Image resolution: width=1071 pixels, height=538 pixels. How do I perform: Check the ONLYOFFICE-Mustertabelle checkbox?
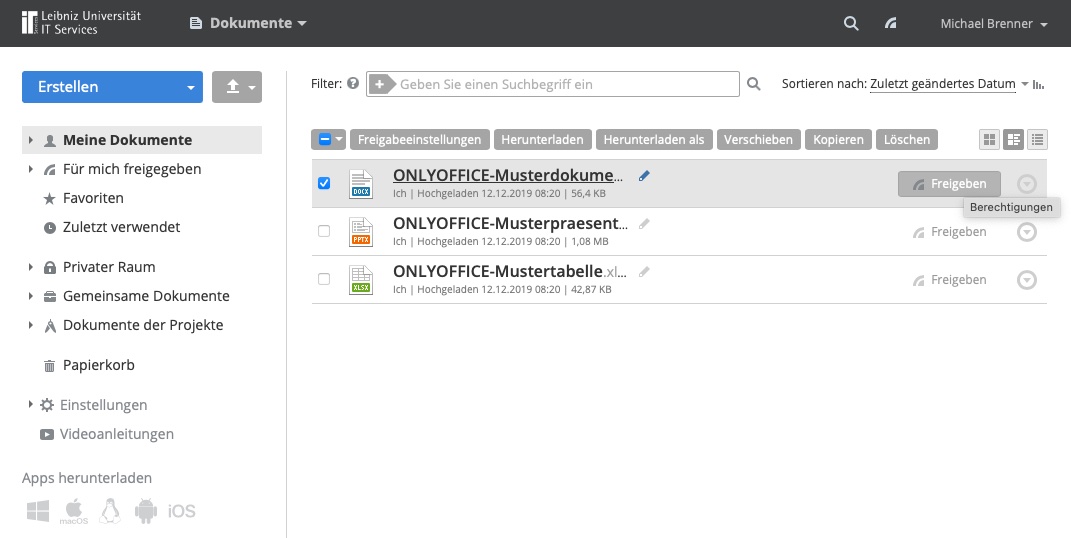(324, 279)
